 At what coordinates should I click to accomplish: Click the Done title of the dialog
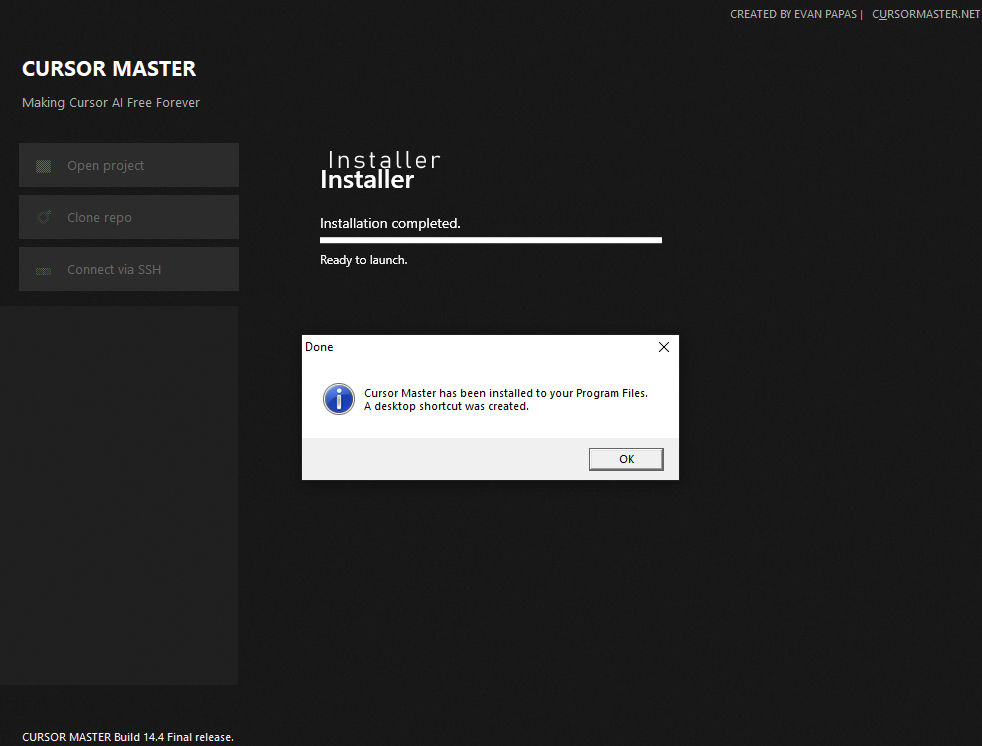319,347
